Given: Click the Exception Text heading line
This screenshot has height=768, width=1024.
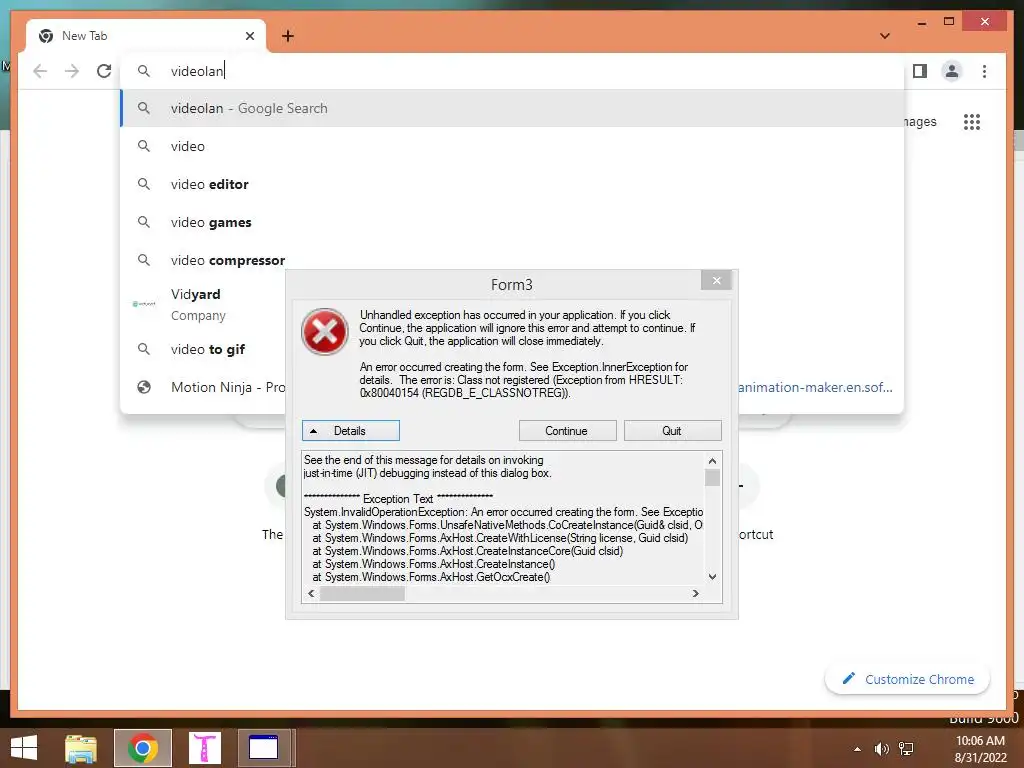Looking at the screenshot, I should tap(398, 498).
